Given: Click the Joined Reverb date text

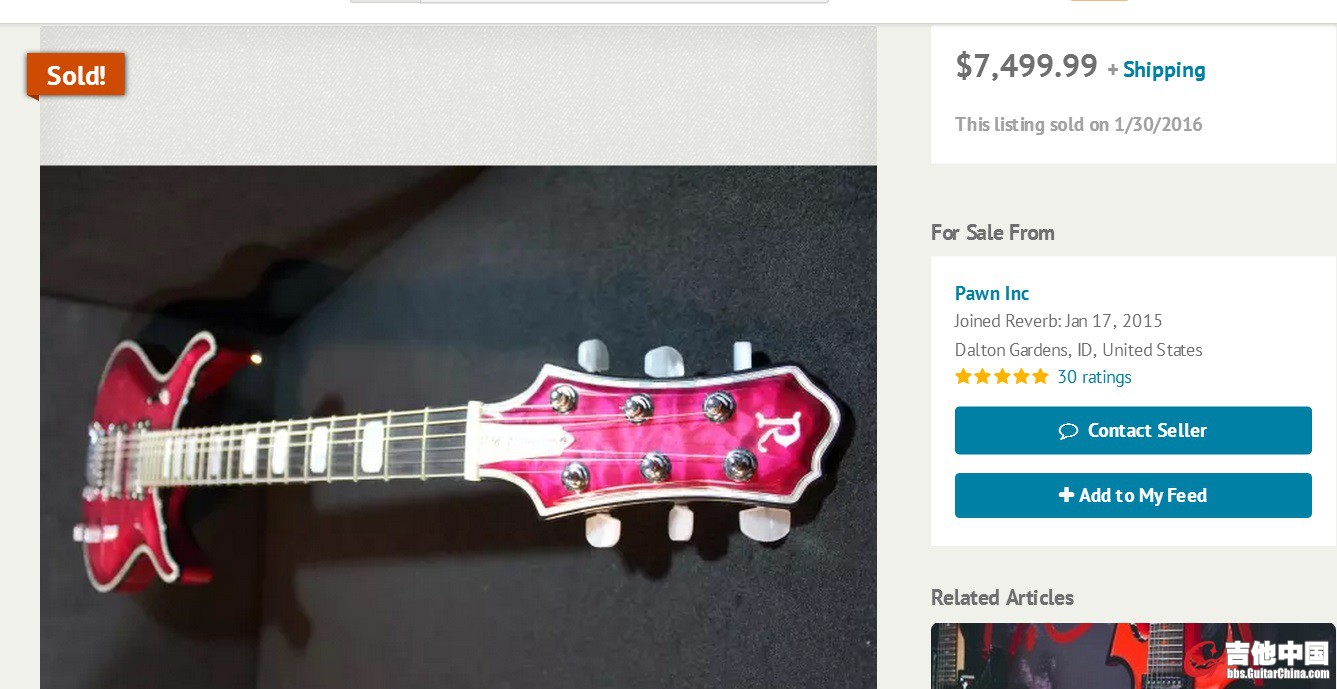Looking at the screenshot, I should point(1058,321).
